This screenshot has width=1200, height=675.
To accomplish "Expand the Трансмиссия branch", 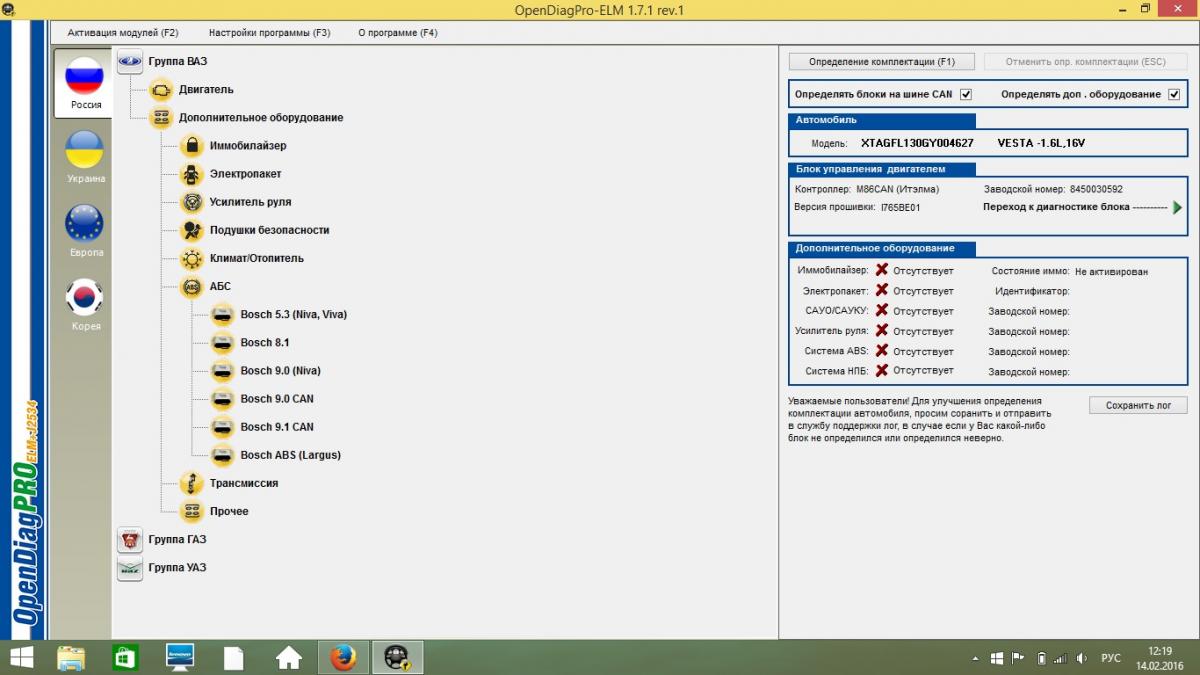I will 192,483.
